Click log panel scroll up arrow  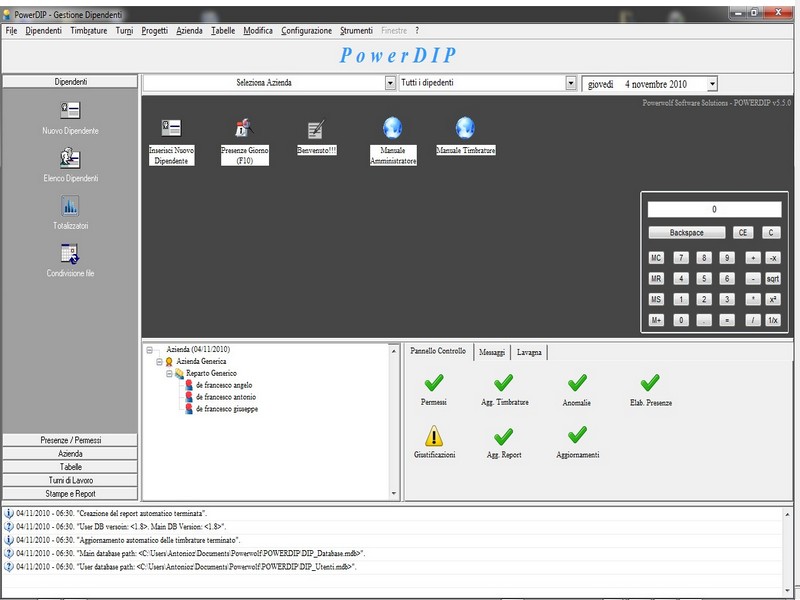pyautogui.click(x=787, y=515)
